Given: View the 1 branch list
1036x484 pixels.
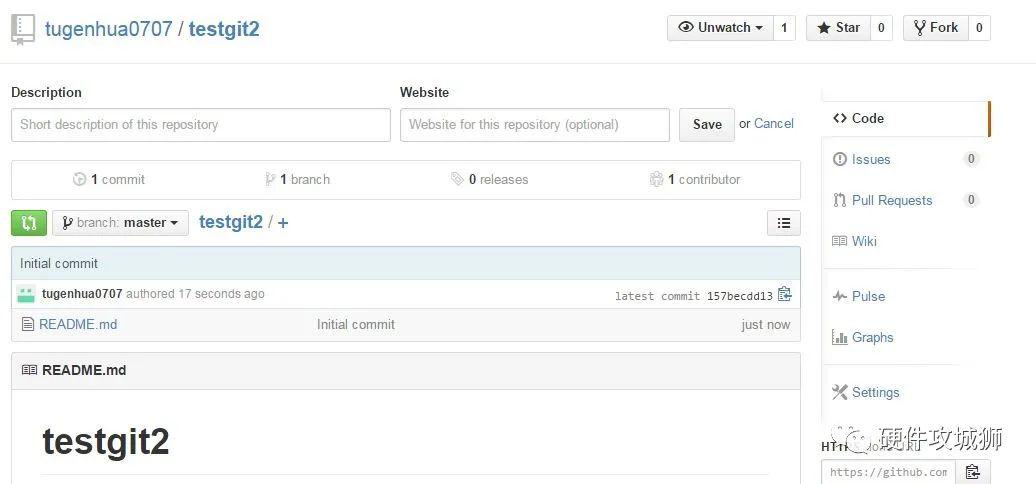Looking at the screenshot, I should 297,179.
